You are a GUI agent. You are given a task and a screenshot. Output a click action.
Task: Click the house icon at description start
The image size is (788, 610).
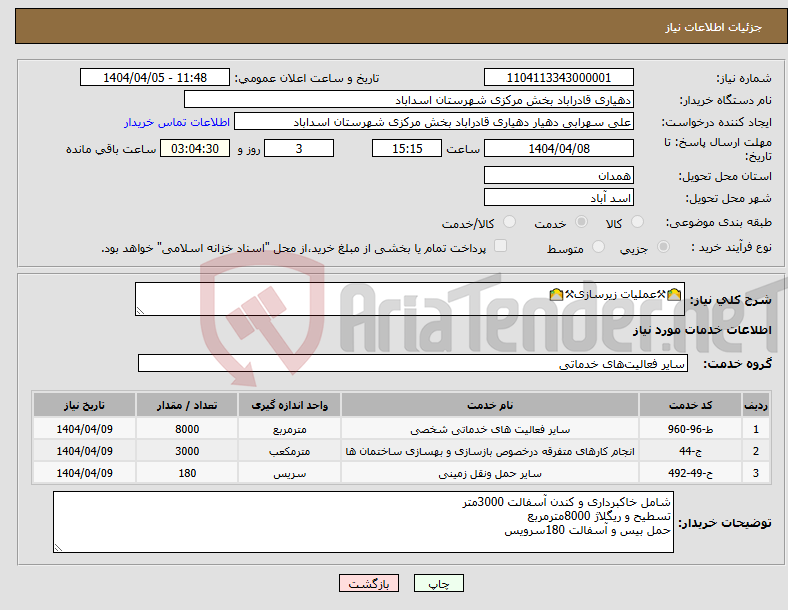tap(674, 294)
